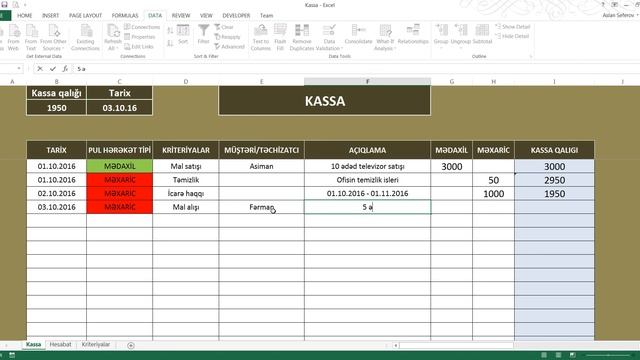Screen dimensions: 640x360
Task: Click Remove Duplicates icon
Action: click(x=302, y=37)
